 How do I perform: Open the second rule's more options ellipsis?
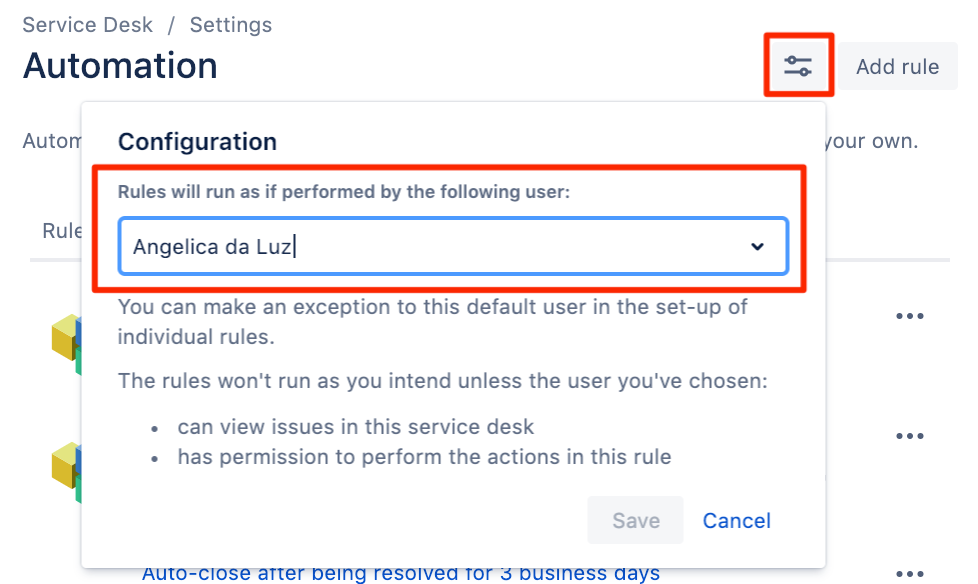[x=909, y=436]
